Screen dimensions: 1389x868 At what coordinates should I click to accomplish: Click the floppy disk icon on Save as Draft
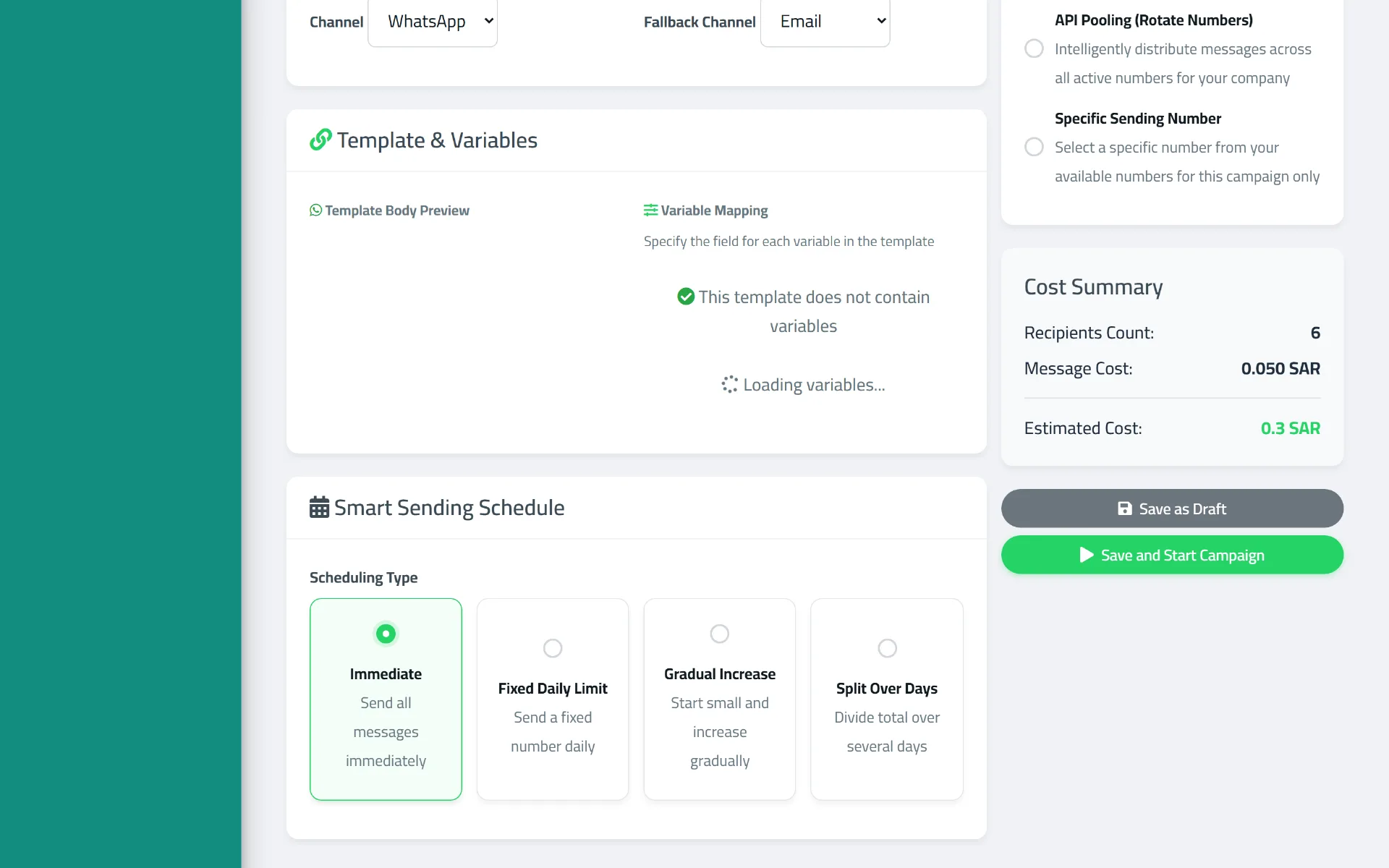click(x=1125, y=509)
